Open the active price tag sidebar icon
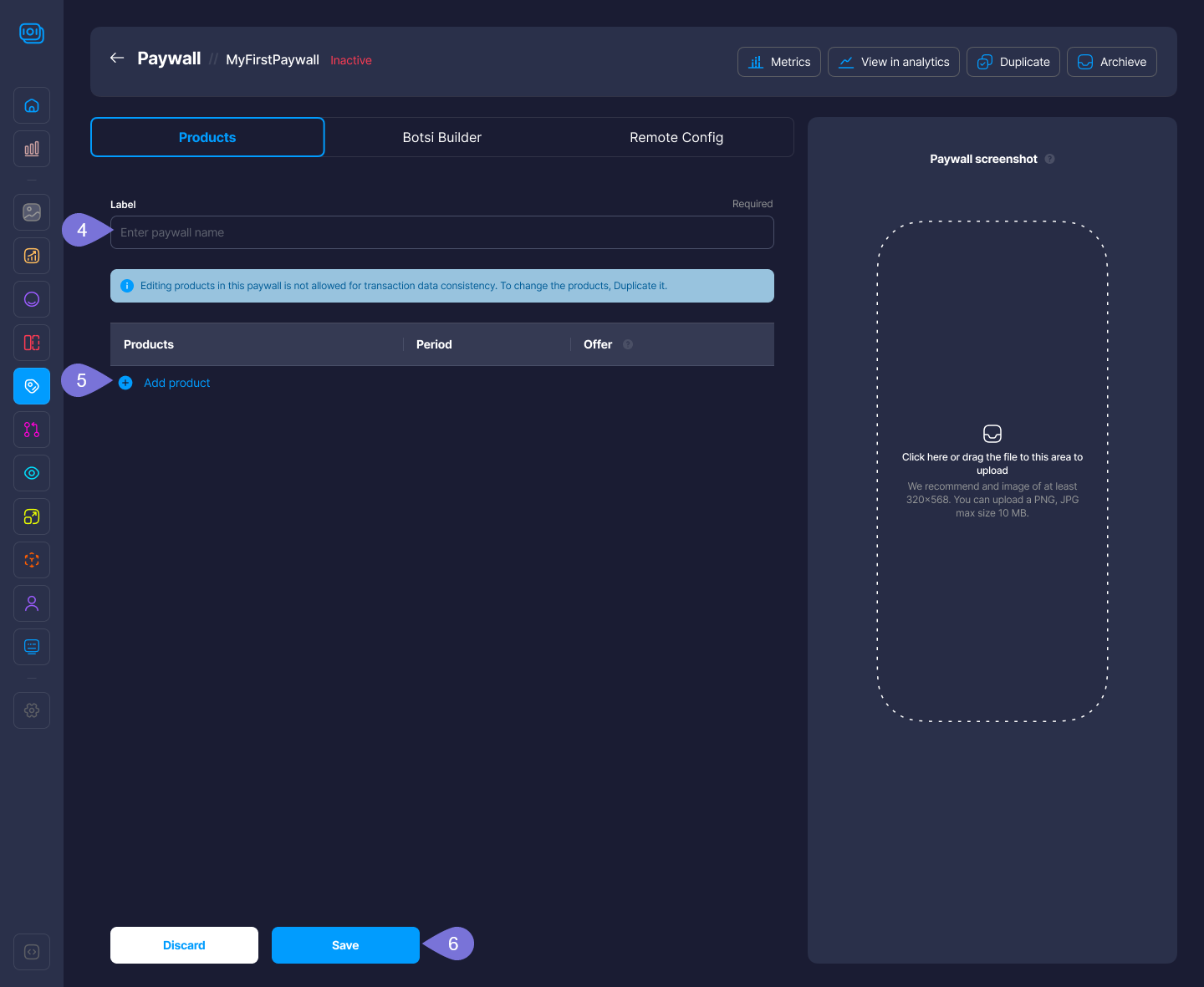Image resolution: width=1204 pixels, height=987 pixels. click(32, 386)
